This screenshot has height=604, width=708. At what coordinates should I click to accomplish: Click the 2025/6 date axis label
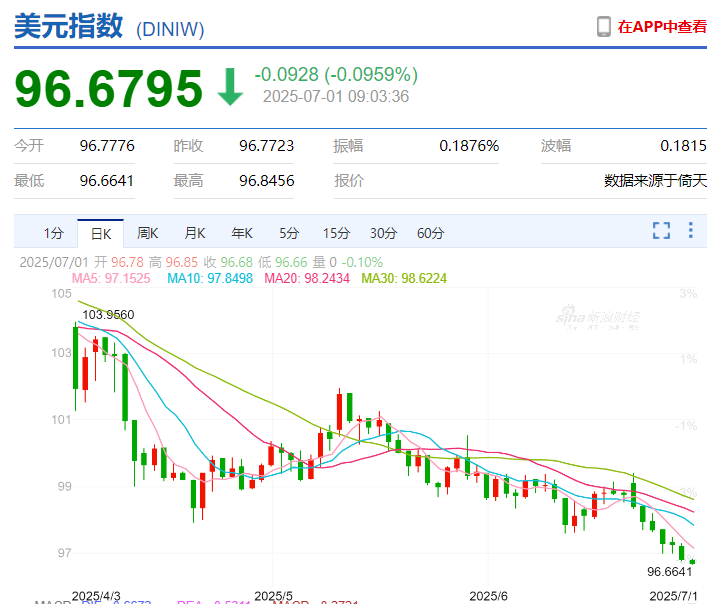[489, 596]
